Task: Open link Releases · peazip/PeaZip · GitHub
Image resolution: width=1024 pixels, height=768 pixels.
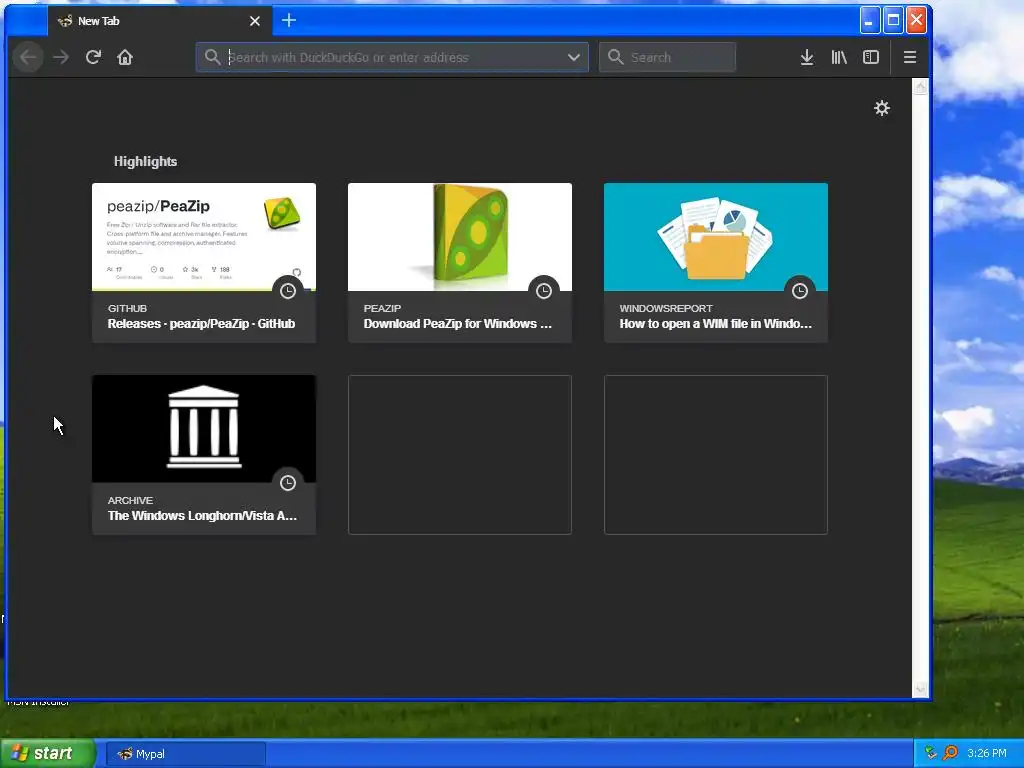Action: [x=201, y=324]
